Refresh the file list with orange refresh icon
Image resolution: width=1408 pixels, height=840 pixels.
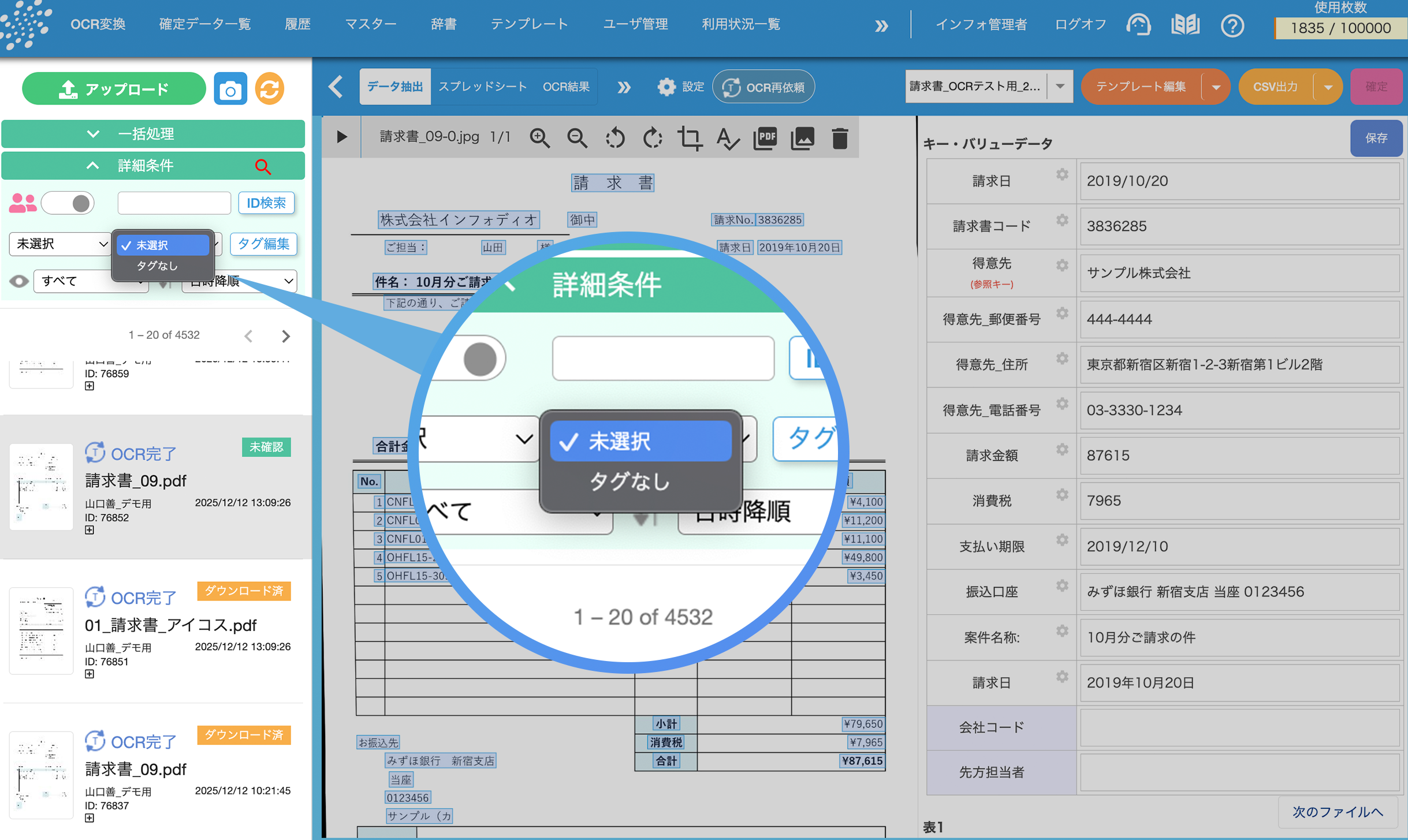coord(269,88)
